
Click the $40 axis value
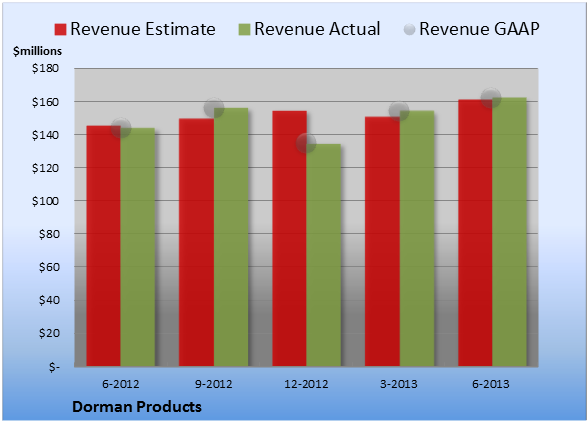pos(49,300)
